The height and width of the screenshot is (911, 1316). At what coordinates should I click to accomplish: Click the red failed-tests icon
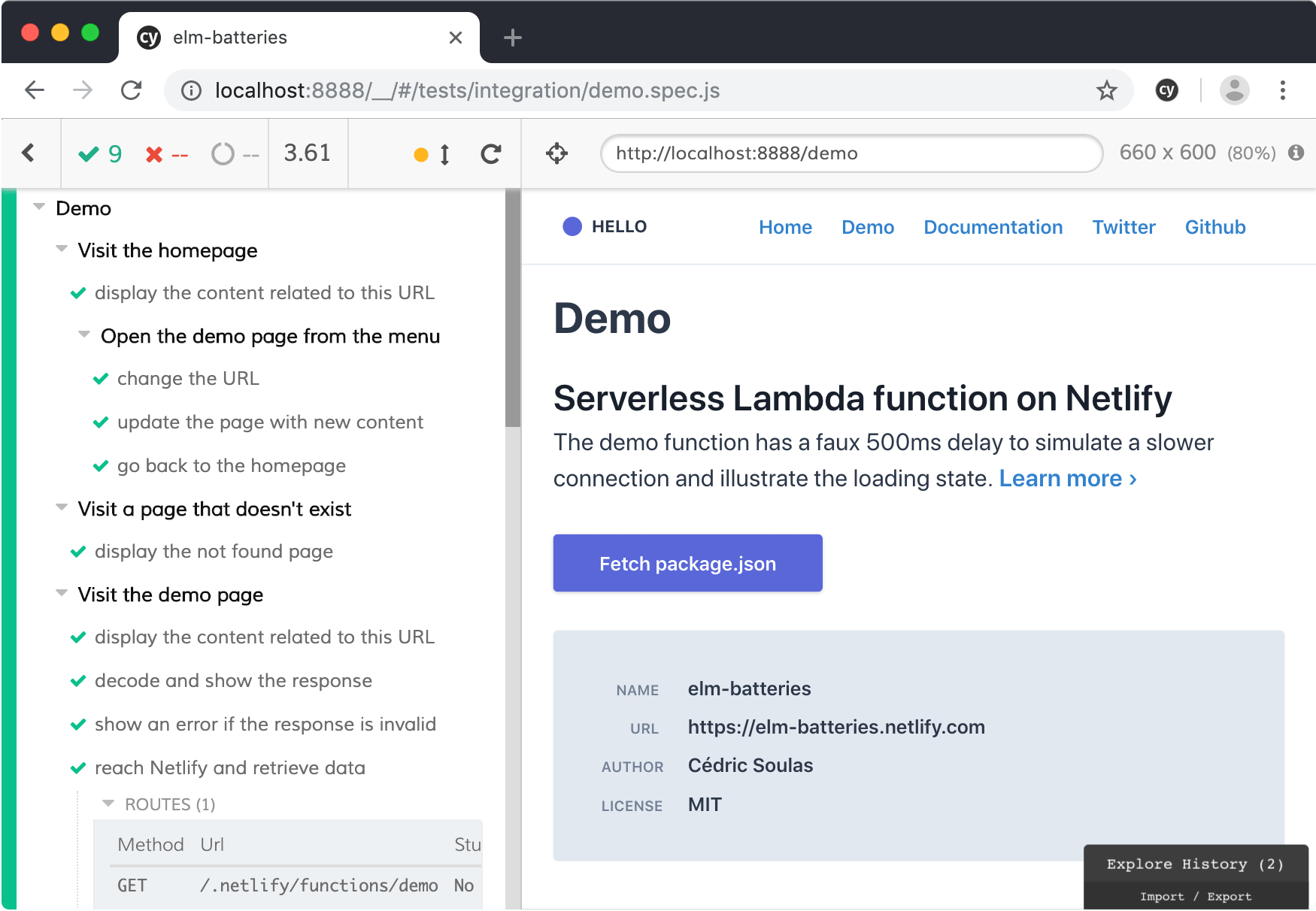point(154,153)
